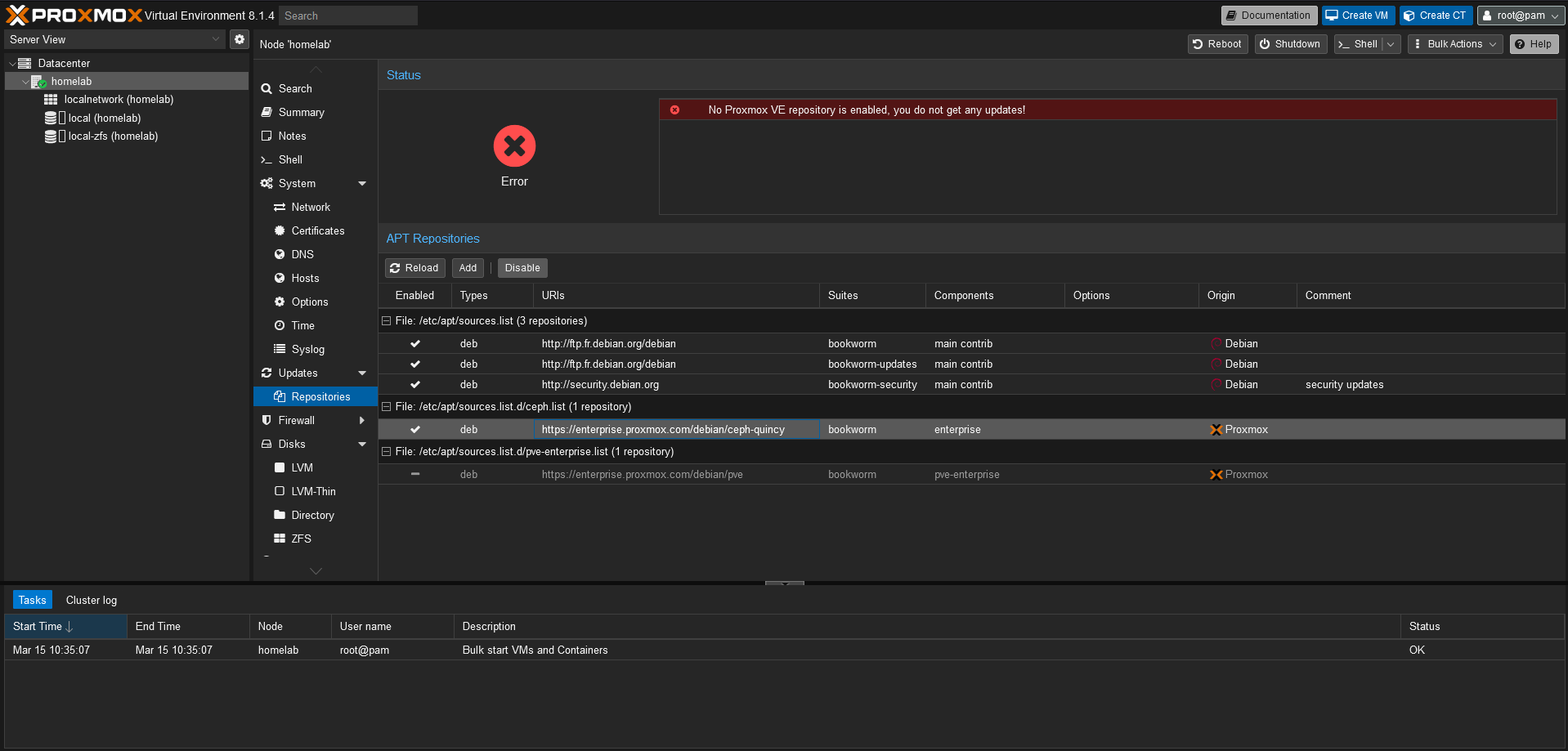Screen dimensions: 1568x751
Task: Open the Summary panel icon
Action: 267,112
